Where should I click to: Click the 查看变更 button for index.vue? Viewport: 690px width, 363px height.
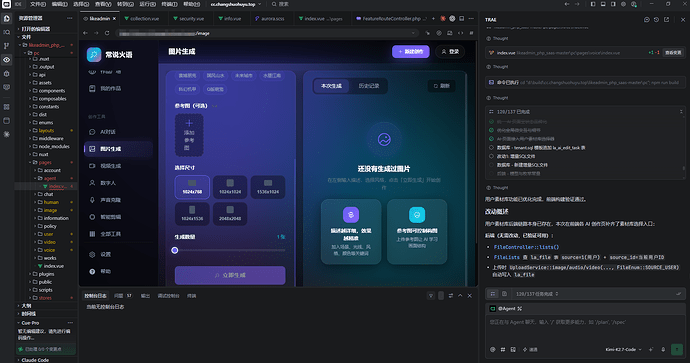[673, 53]
